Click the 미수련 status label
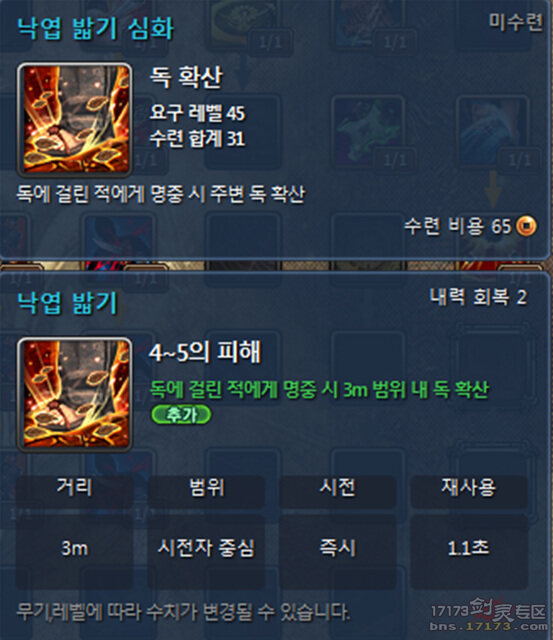Screen dimensions: 553x640 coord(516,22)
